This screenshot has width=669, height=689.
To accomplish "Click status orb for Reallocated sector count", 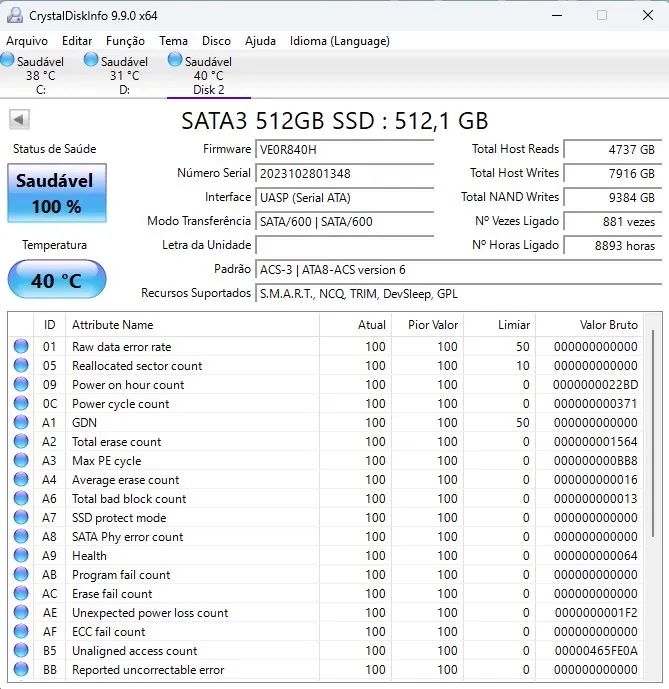I will pos(21,365).
